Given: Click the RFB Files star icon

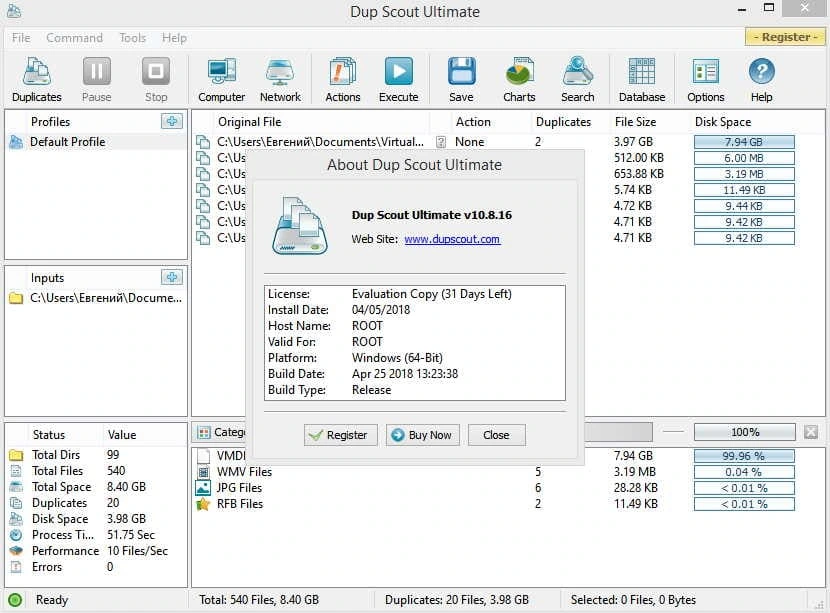Looking at the screenshot, I should pos(203,504).
